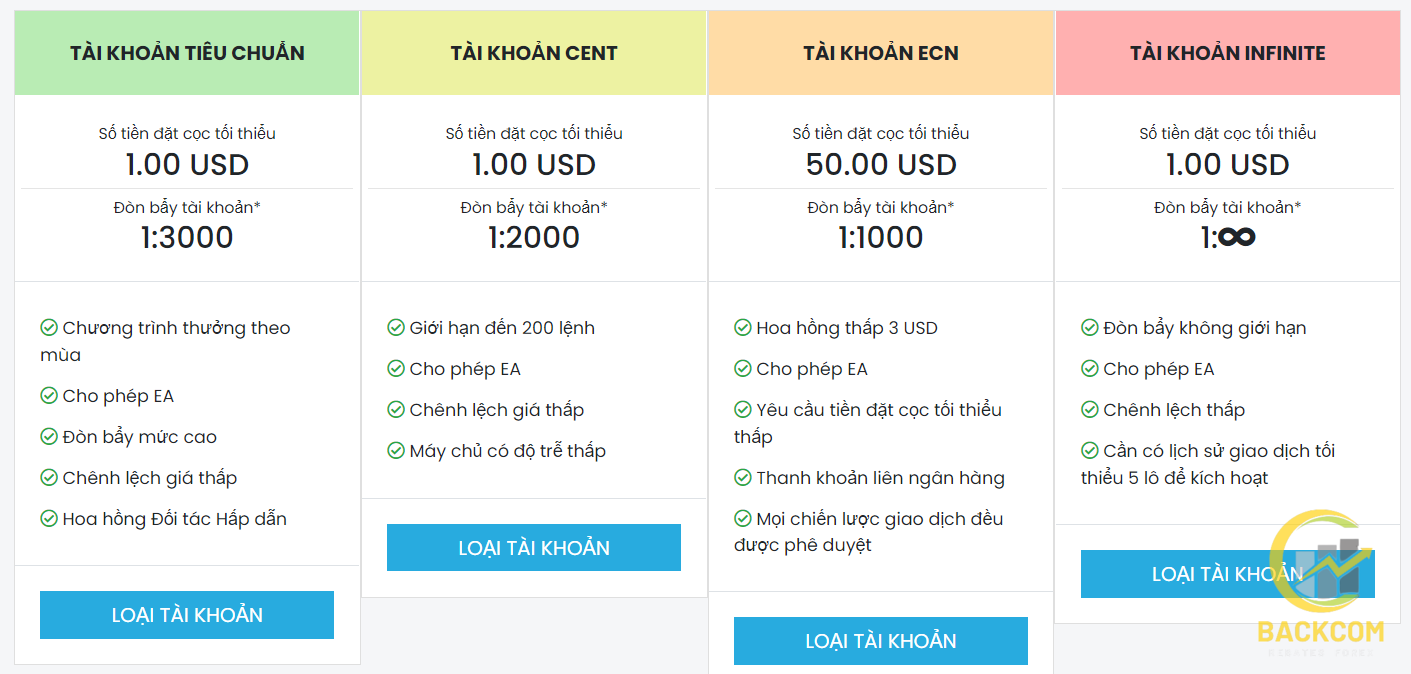The image size is (1411, 674).
Task: Click the 50.00 USD minimum deposit amount
Action: pyautogui.click(x=881, y=165)
